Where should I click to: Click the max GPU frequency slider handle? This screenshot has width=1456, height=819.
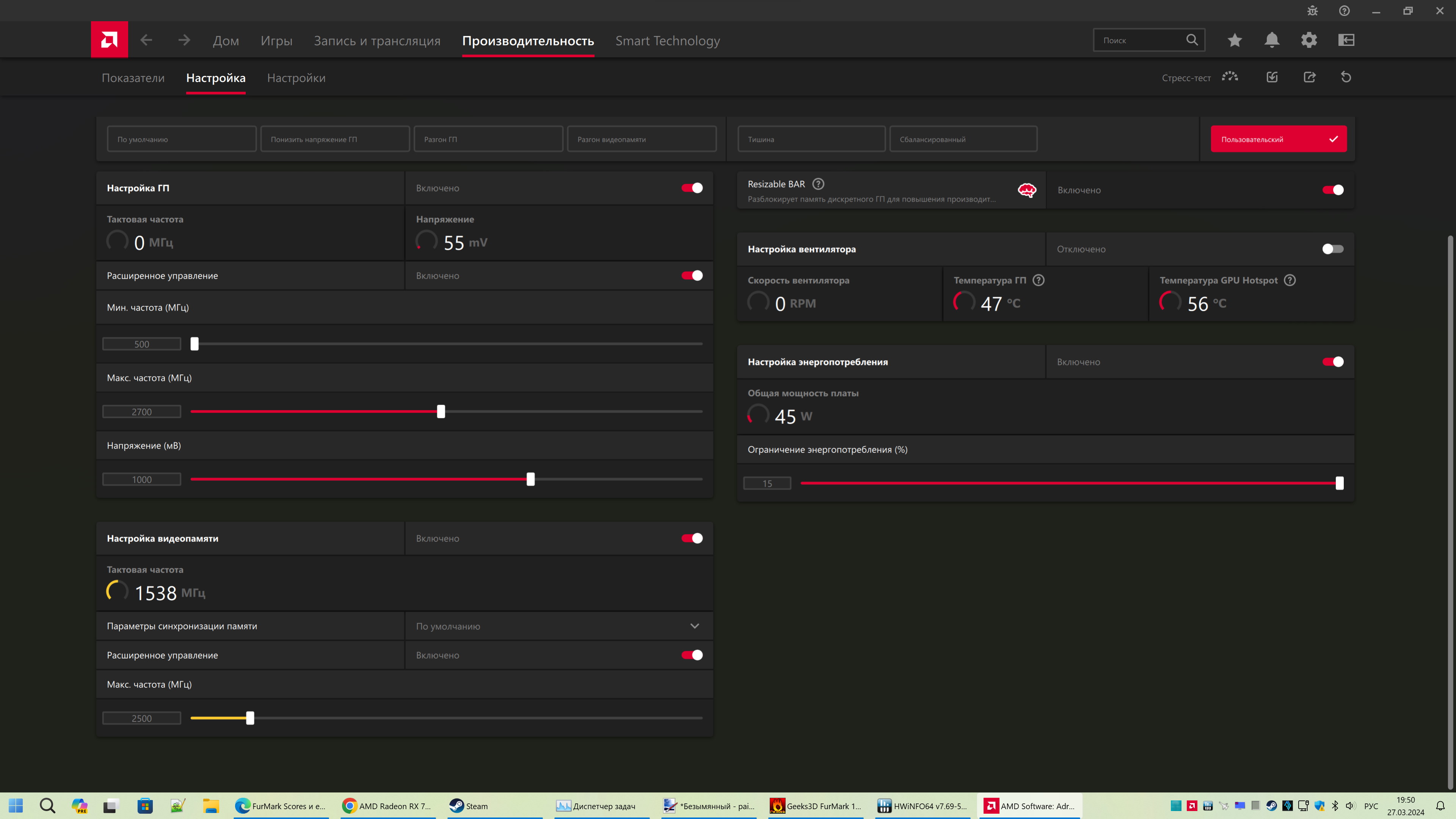(x=441, y=411)
